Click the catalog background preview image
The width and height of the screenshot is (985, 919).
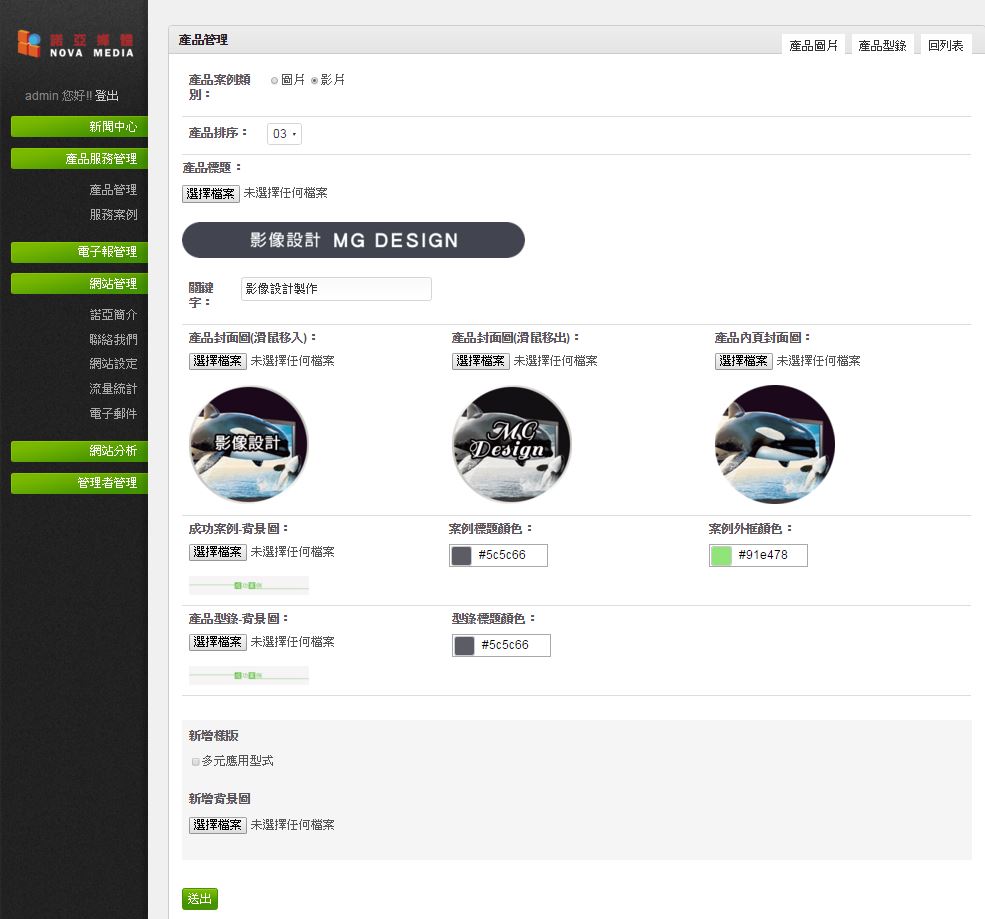coord(249,675)
